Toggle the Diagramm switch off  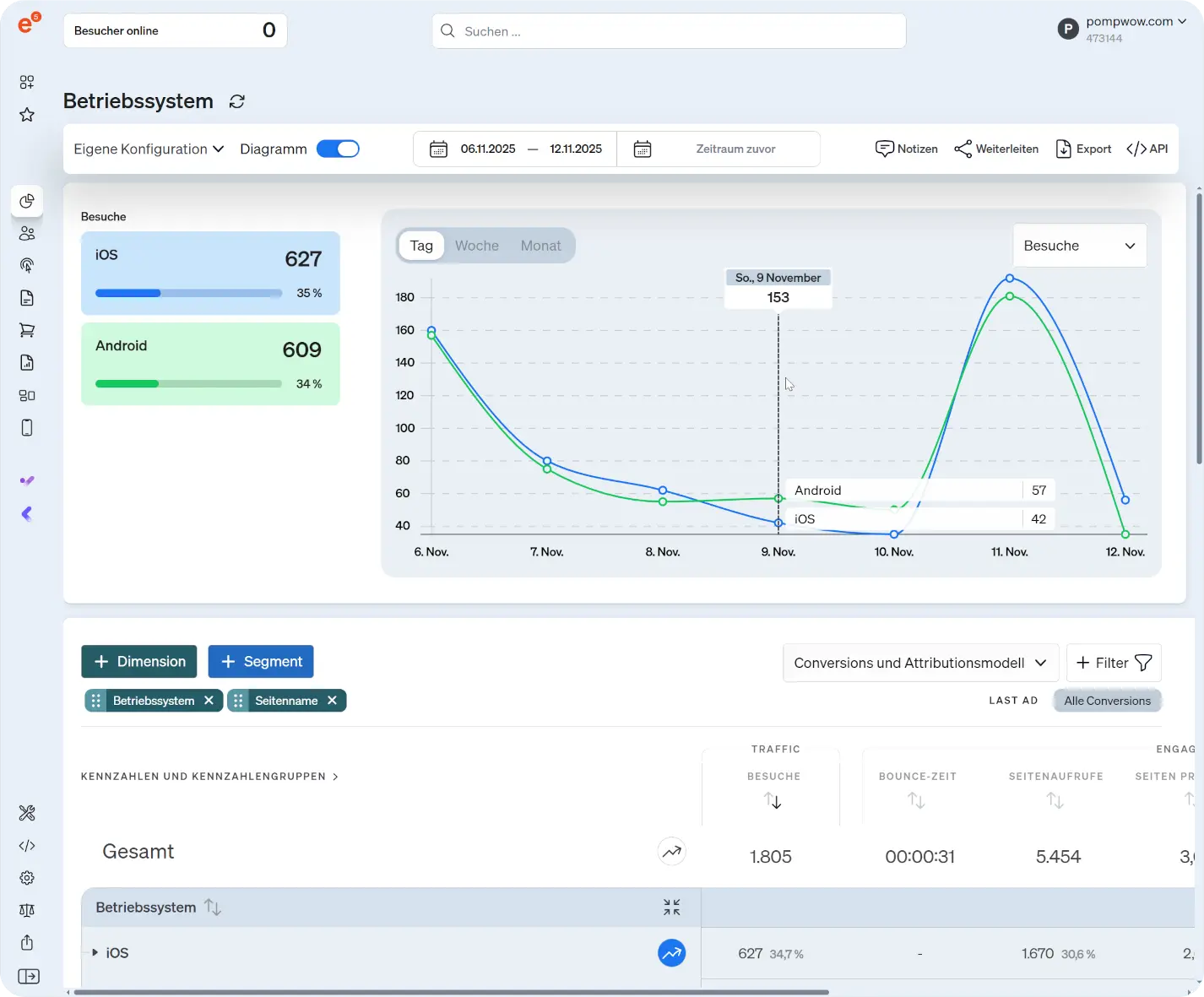coord(338,149)
